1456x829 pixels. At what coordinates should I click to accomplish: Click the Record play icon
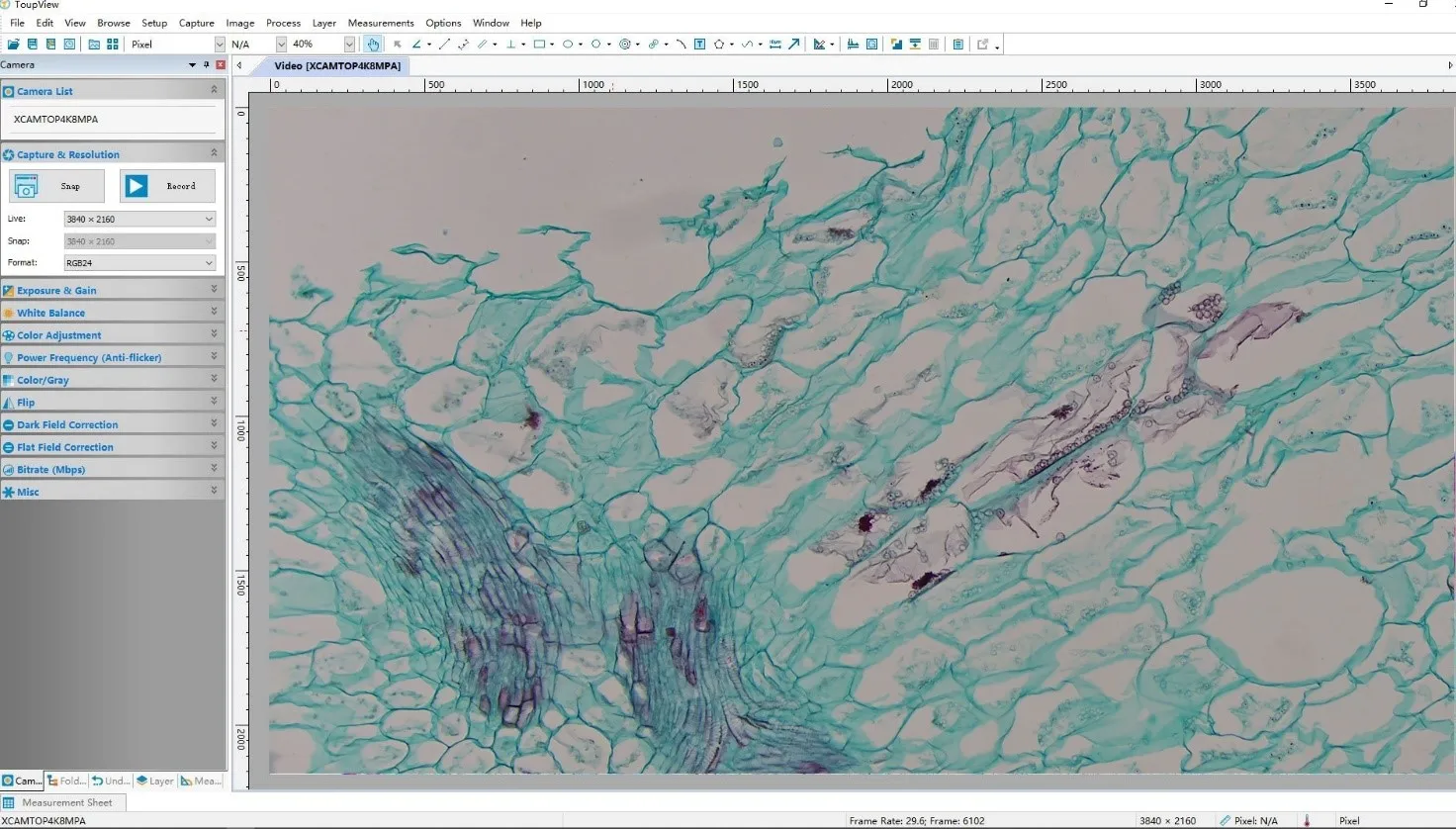136,186
